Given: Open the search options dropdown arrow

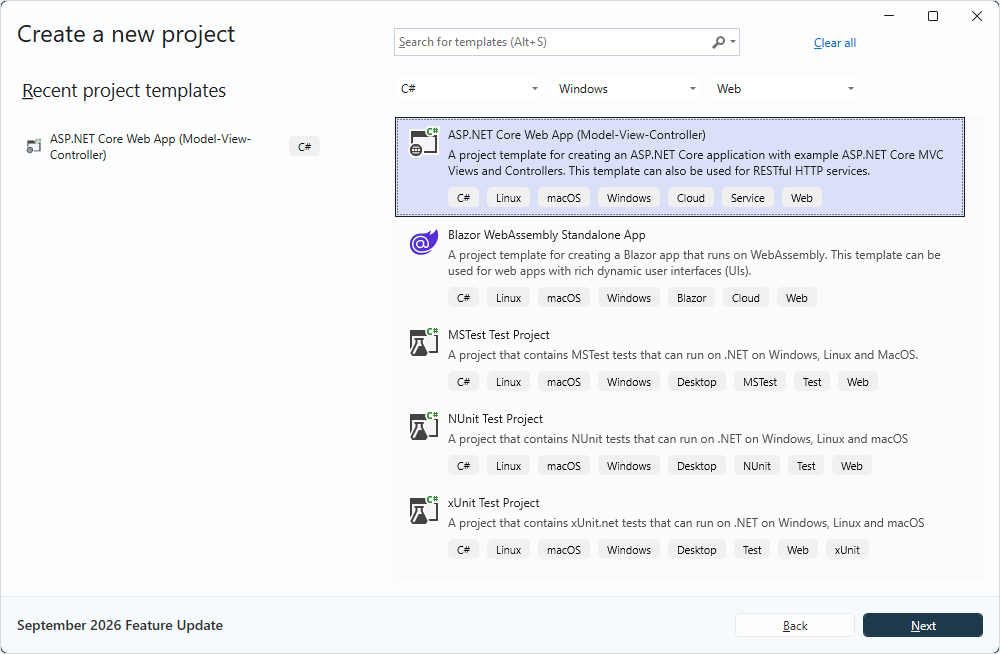Looking at the screenshot, I should click(x=733, y=42).
